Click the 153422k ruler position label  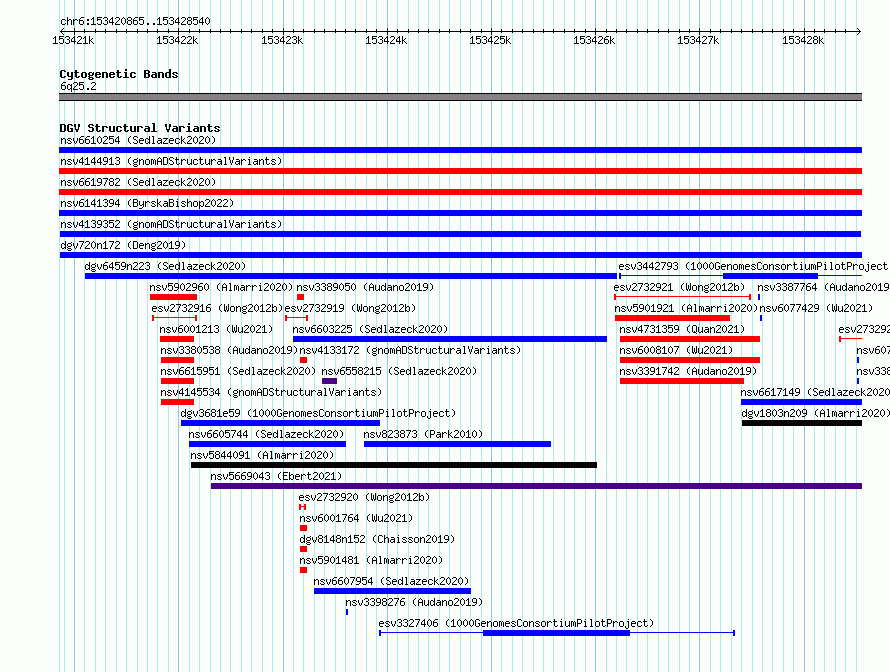point(177,40)
